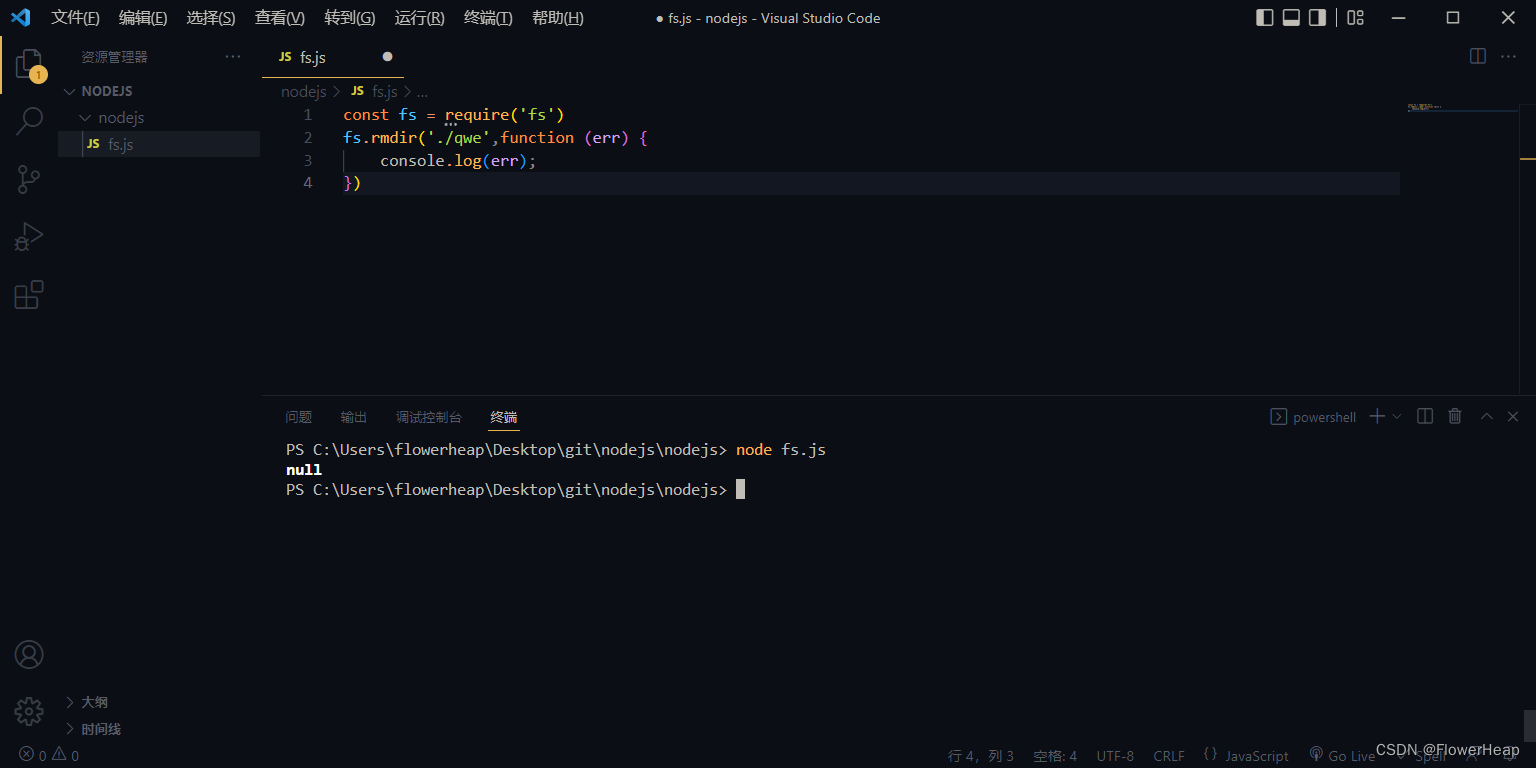Open Explorer panel More Actions ellipsis
The height and width of the screenshot is (768, 1536).
[233, 57]
